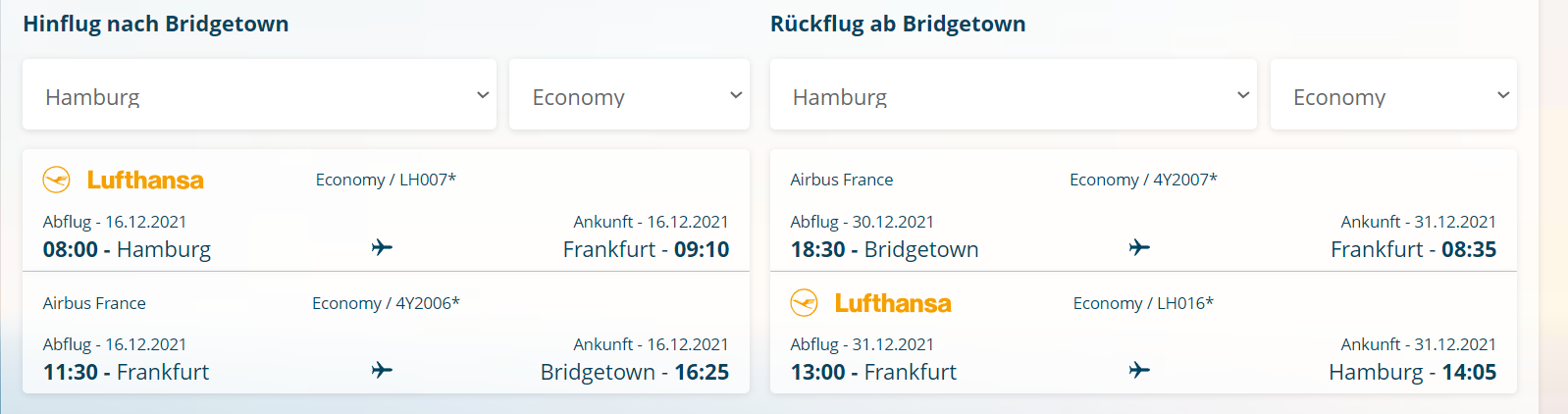Select the Economy / 4Y2006* flight label
1568x414 pixels.
coord(386,303)
